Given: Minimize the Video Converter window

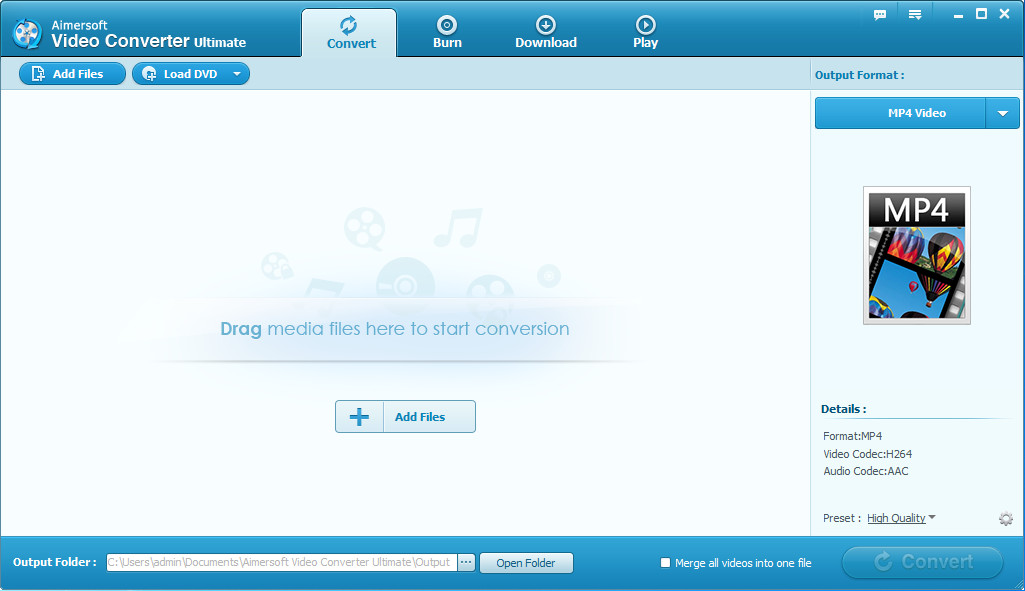Looking at the screenshot, I should pos(958,14).
